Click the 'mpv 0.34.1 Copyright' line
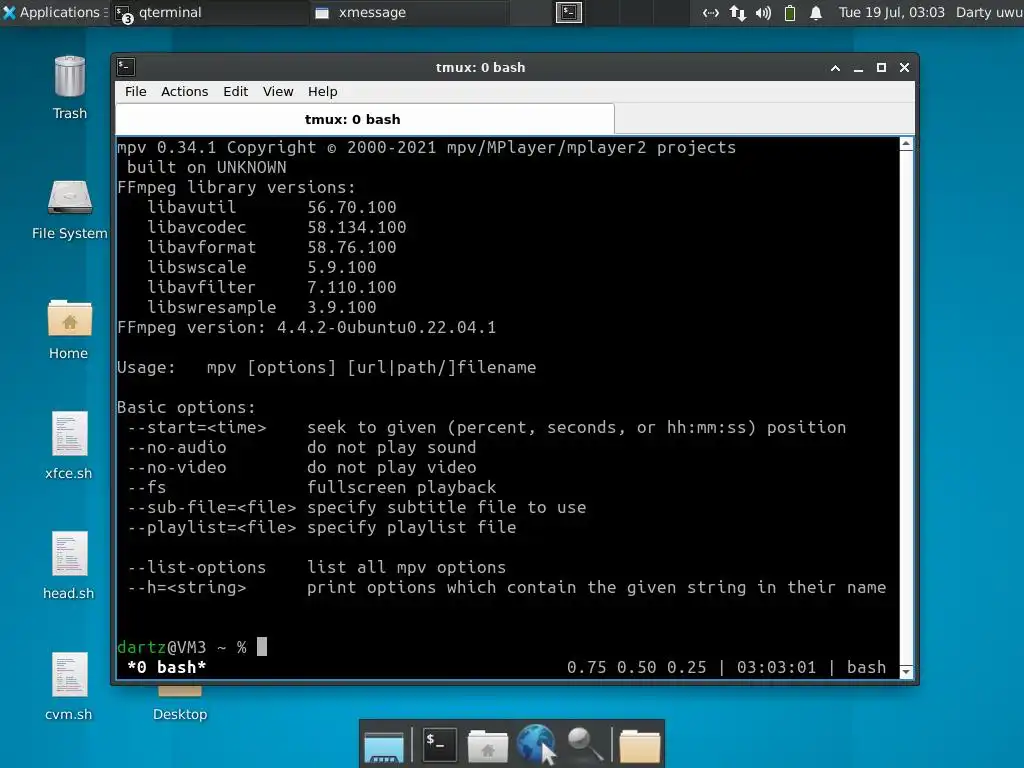The image size is (1024, 768). [426, 148]
